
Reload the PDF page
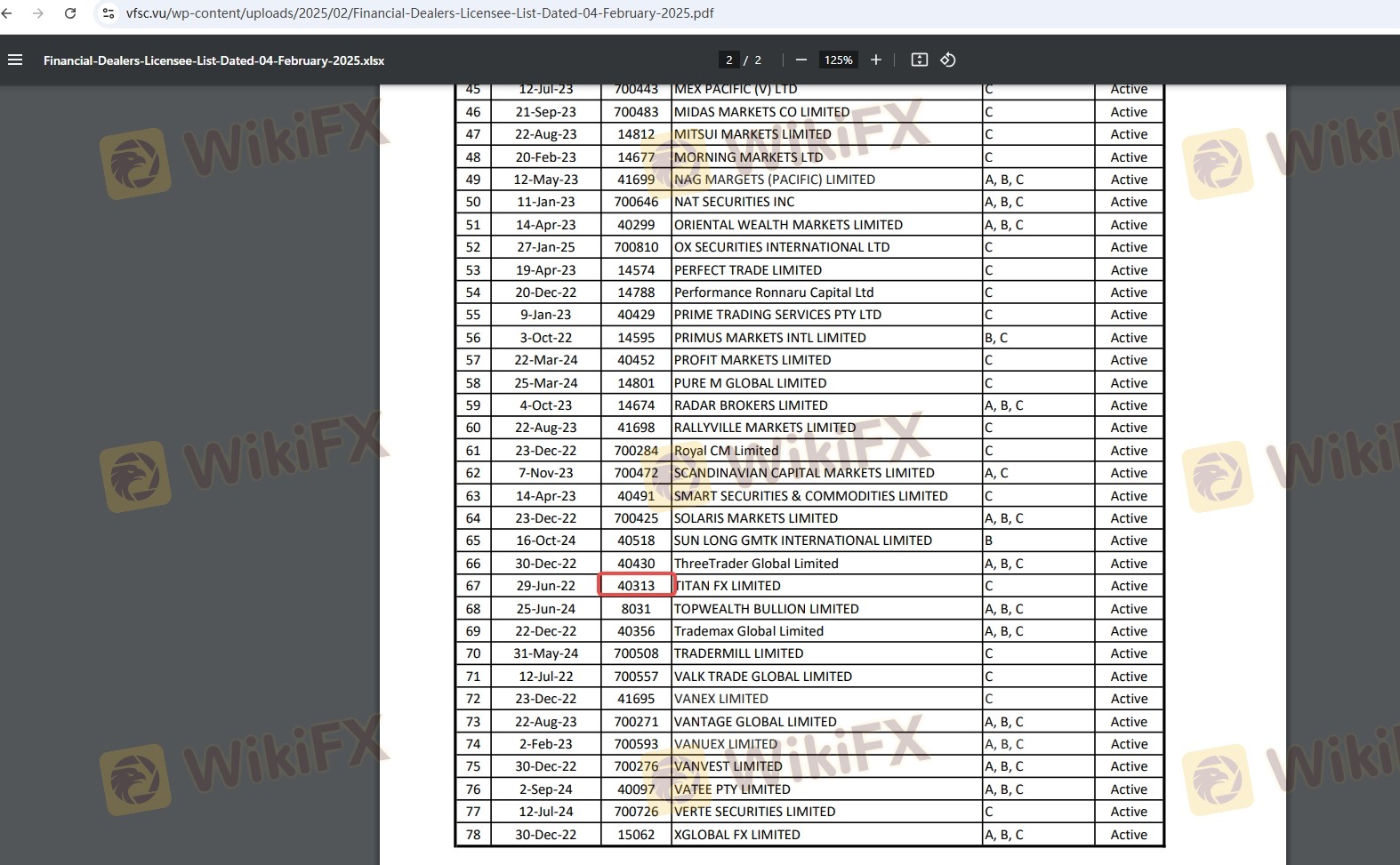(x=70, y=13)
